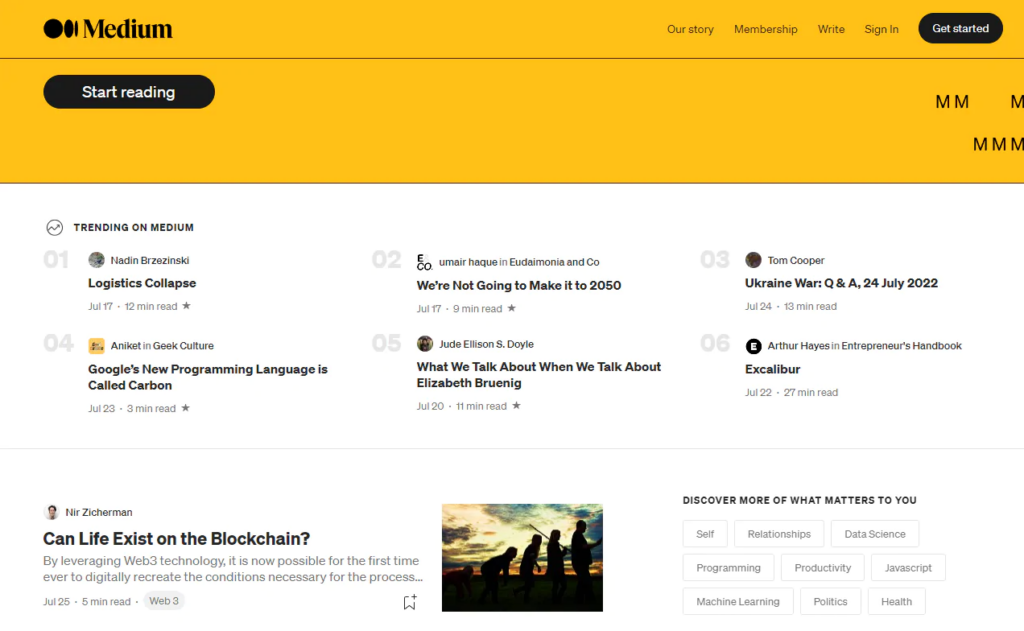This screenshot has height=631, width=1024.
Task: Select Write in the top navigation
Action: [x=831, y=29]
